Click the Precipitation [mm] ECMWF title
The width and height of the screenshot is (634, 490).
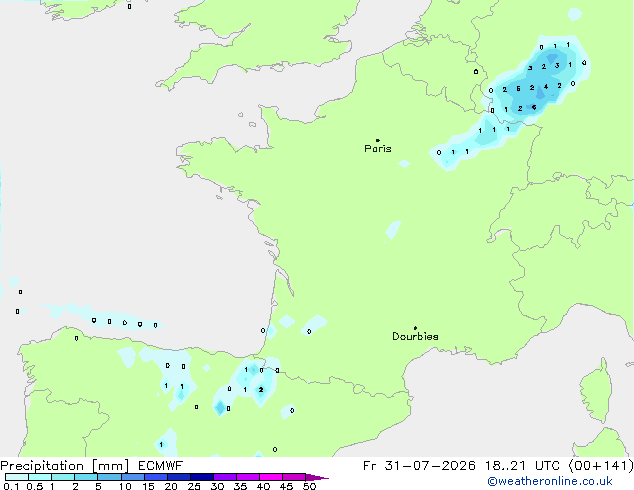click(x=92, y=466)
